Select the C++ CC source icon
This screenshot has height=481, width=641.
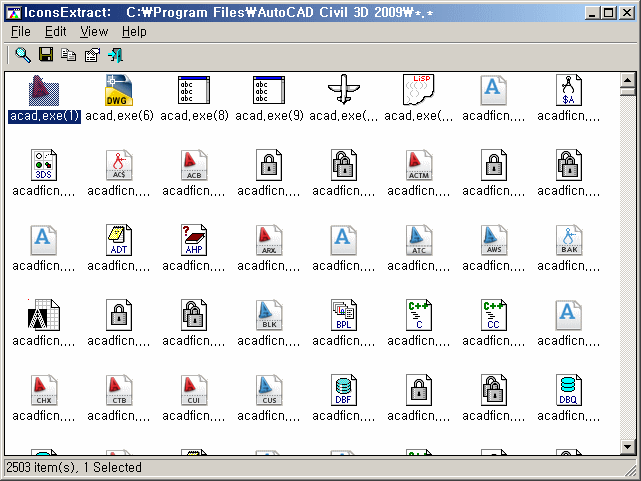pyautogui.click(x=494, y=315)
